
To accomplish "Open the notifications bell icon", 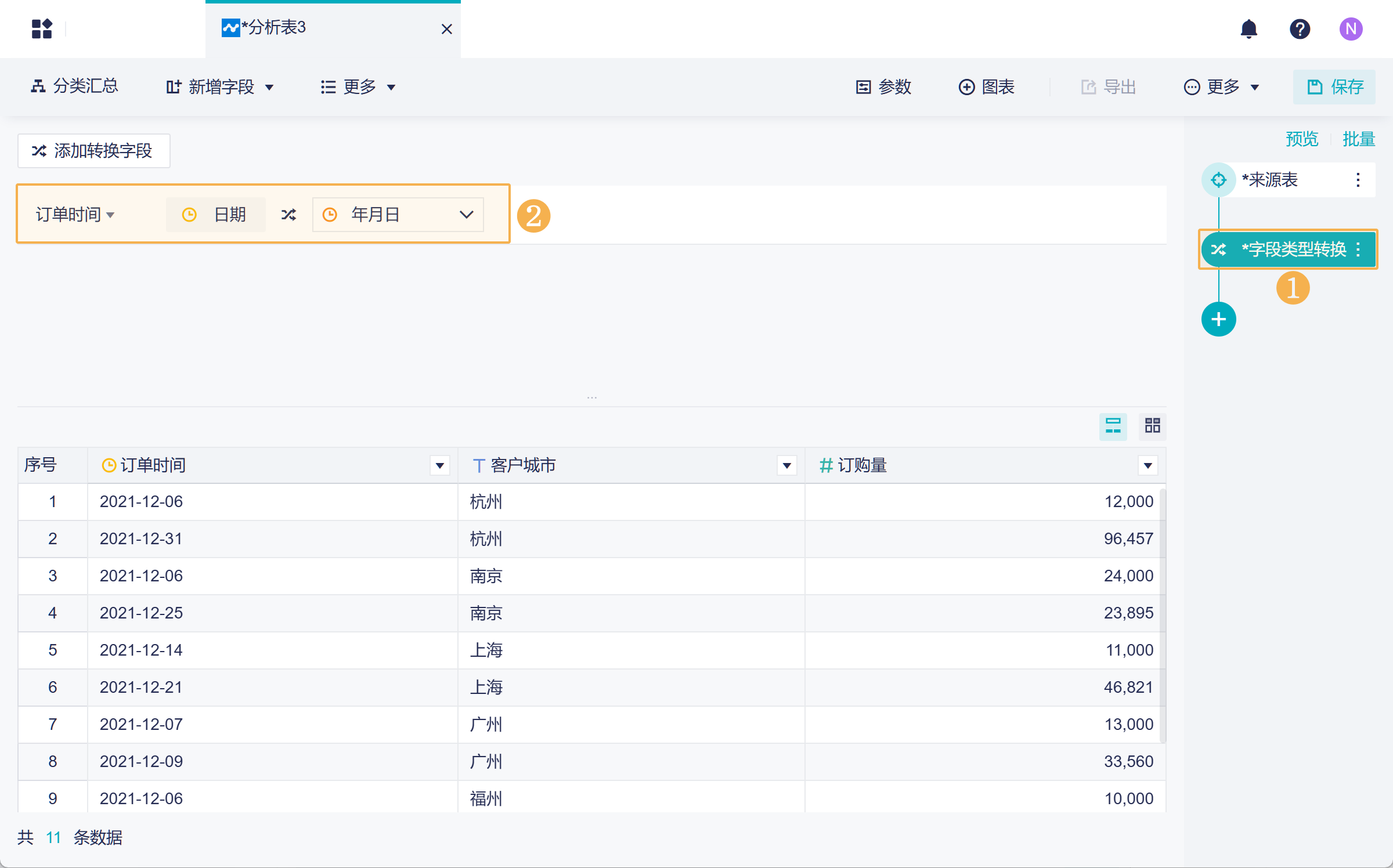I will (1248, 28).
